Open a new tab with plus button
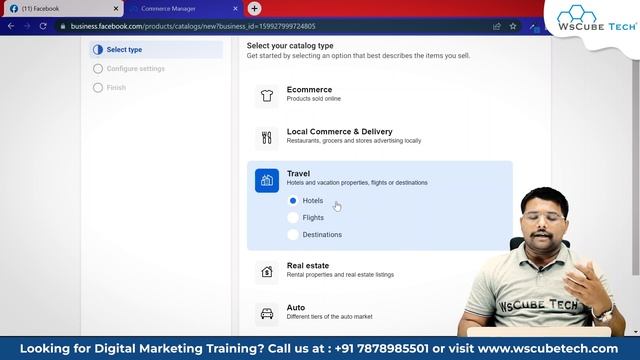The width and height of the screenshot is (640, 360). (254, 8)
